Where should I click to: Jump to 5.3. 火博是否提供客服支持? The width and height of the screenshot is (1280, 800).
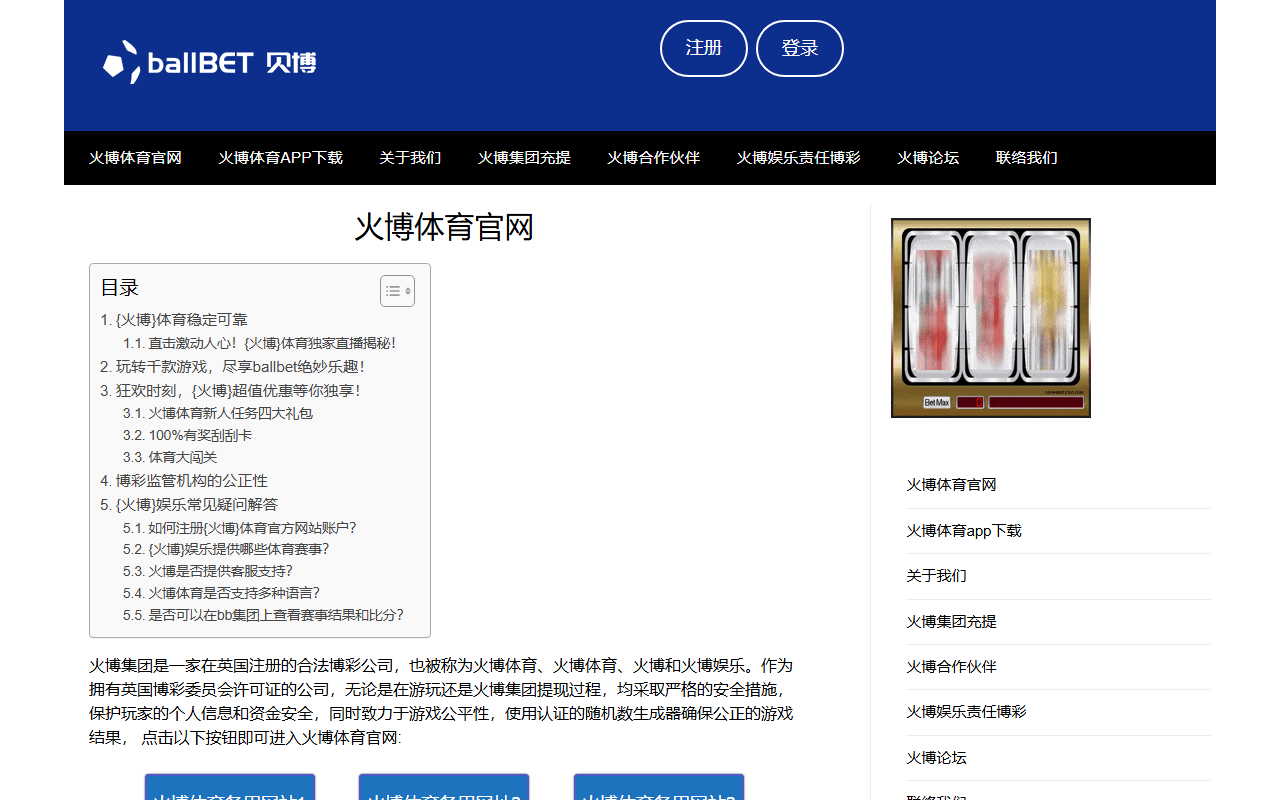click(208, 571)
